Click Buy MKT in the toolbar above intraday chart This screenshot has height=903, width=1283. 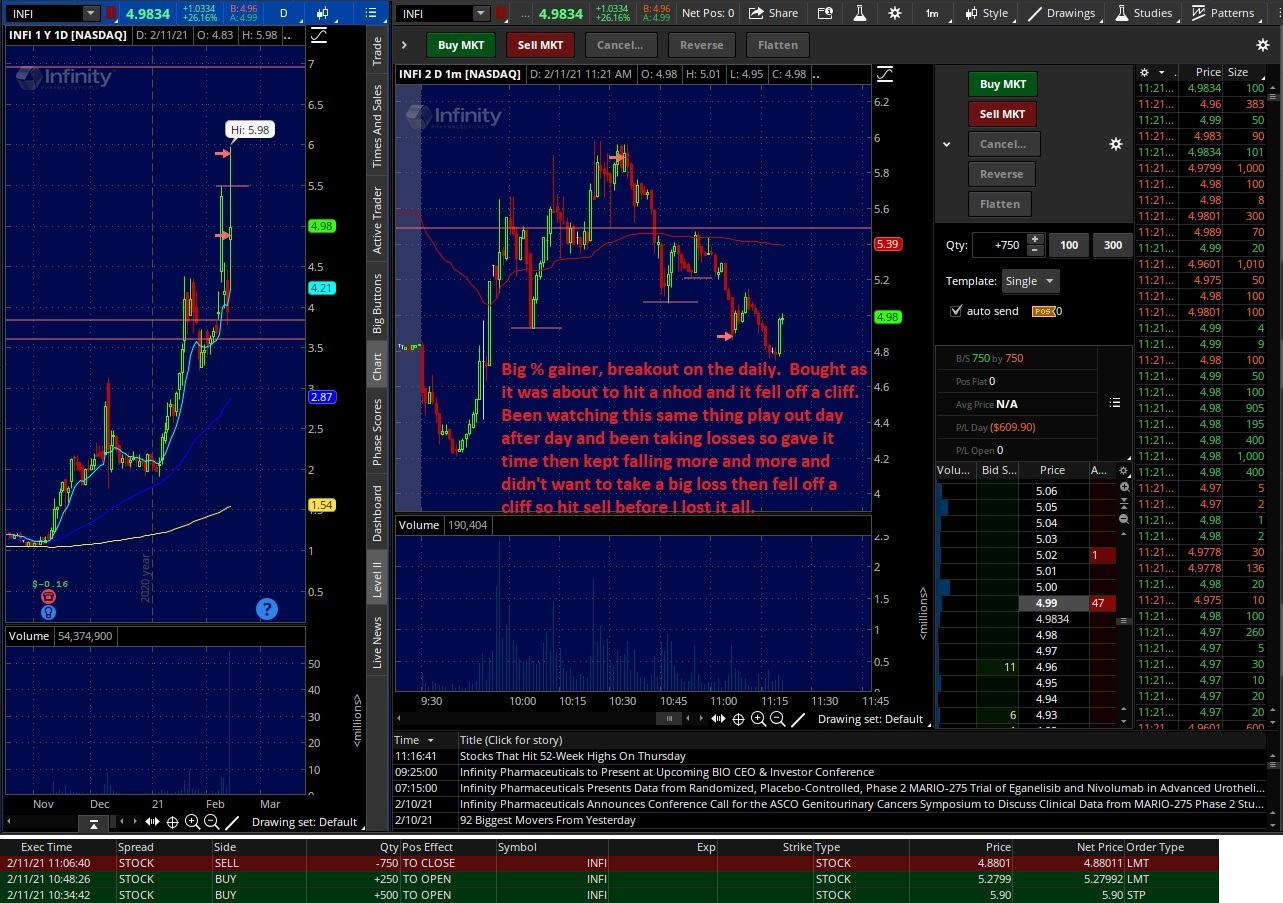pyautogui.click(x=461, y=45)
